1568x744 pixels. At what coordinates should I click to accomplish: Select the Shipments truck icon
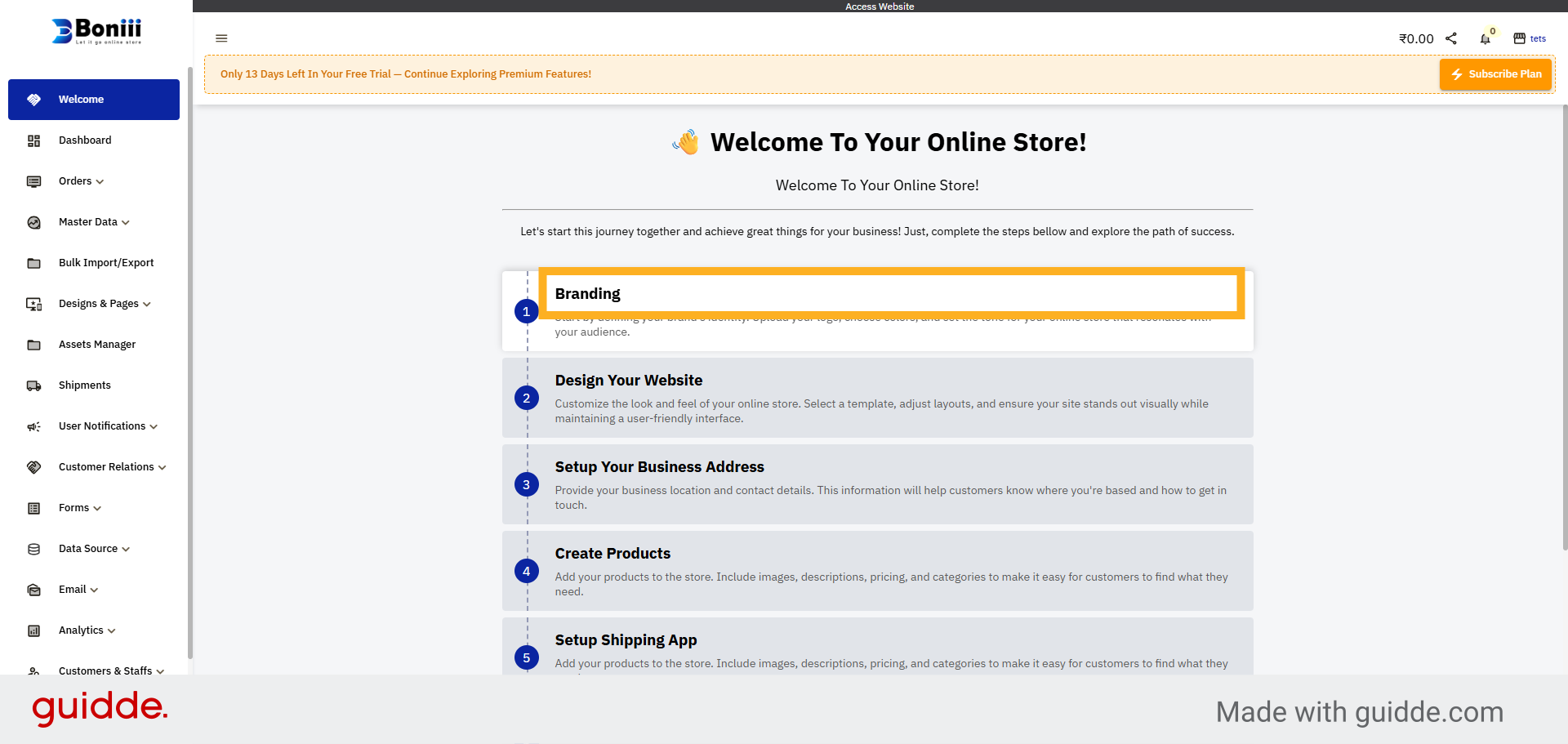click(33, 385)
